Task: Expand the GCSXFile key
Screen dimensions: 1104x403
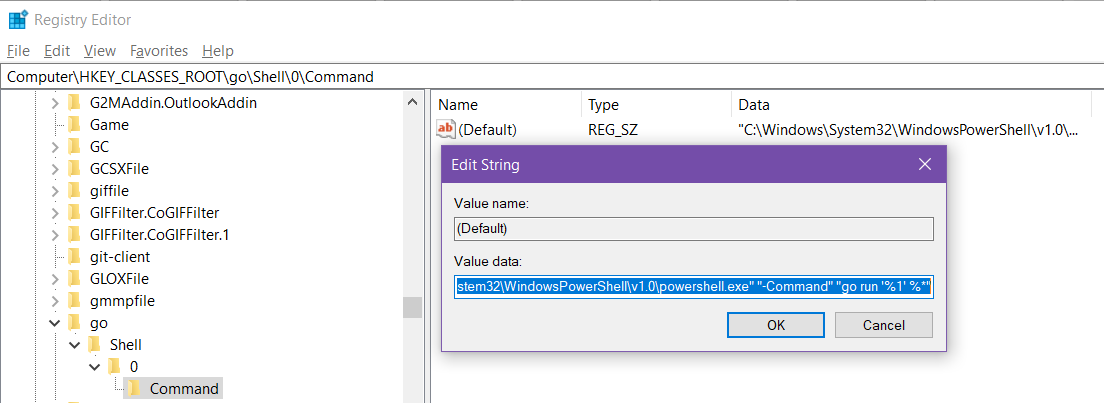Action: 55,169
